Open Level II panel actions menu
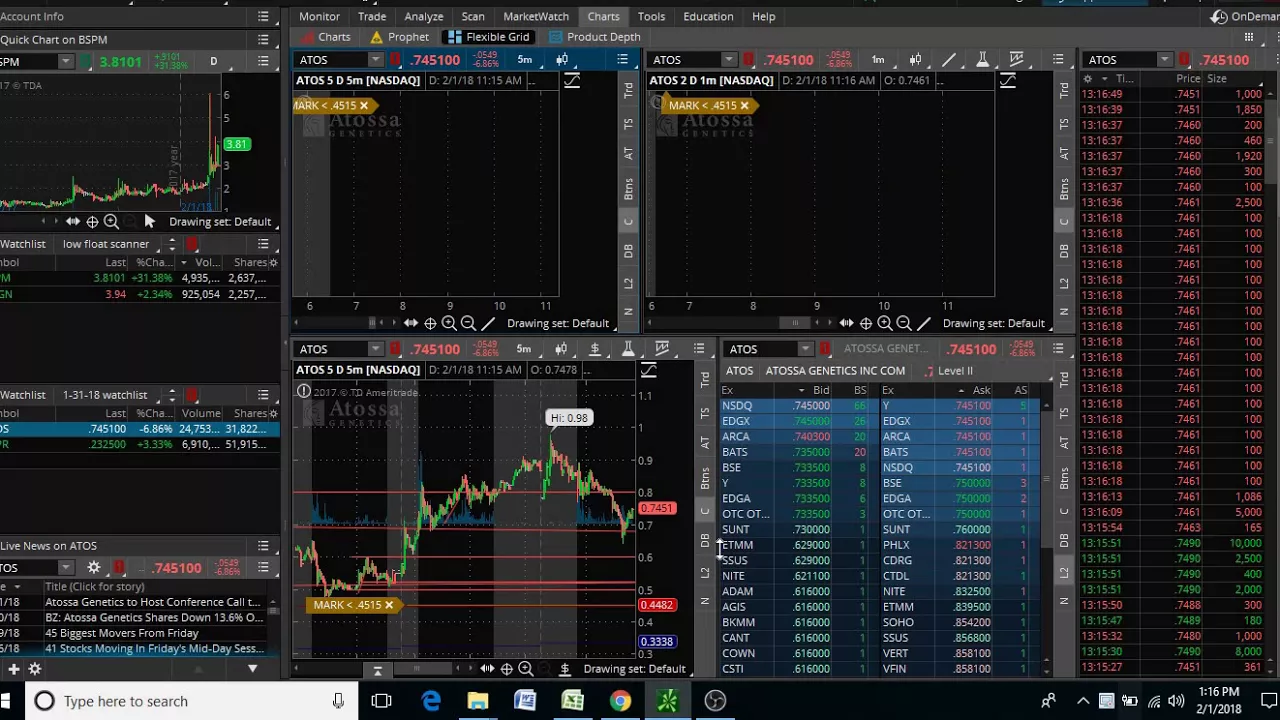 click(x=1058, y=349)
